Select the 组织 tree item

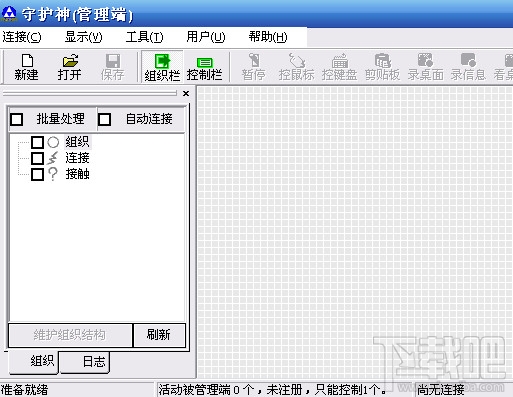coord(77,142)
